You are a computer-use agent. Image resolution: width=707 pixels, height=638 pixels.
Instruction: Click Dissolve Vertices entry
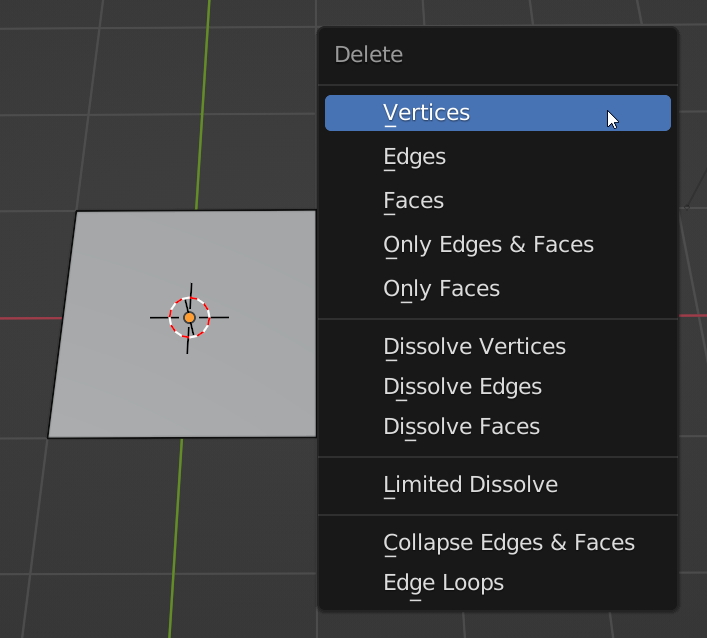[498, 347]
